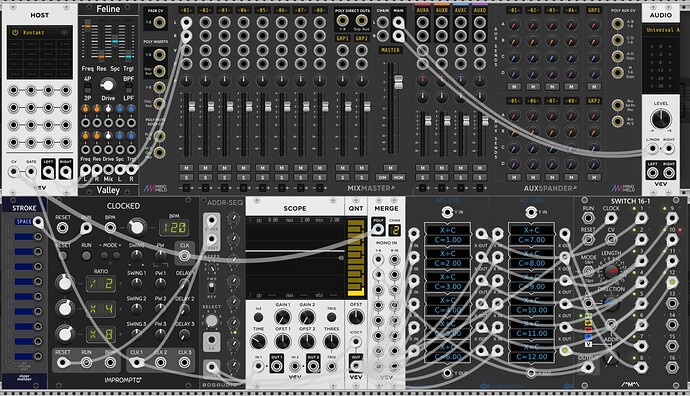The height and width of the screenshot is (396, 690).
Task: Click the Host GATE output jack
Action: (x=31, y=172)
